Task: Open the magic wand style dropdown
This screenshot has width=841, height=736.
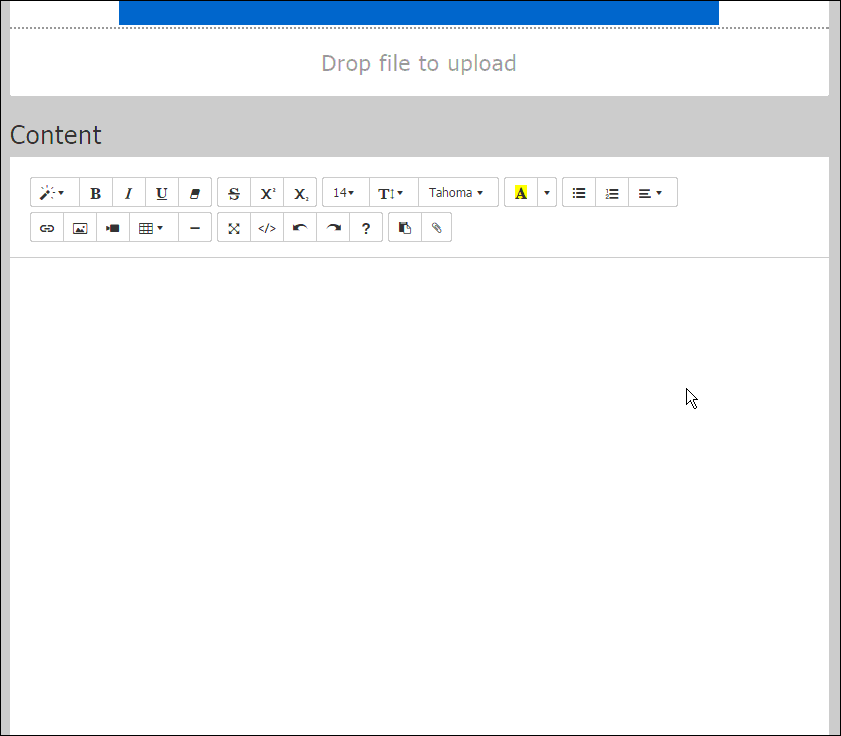Action: [x=55, y=193]
